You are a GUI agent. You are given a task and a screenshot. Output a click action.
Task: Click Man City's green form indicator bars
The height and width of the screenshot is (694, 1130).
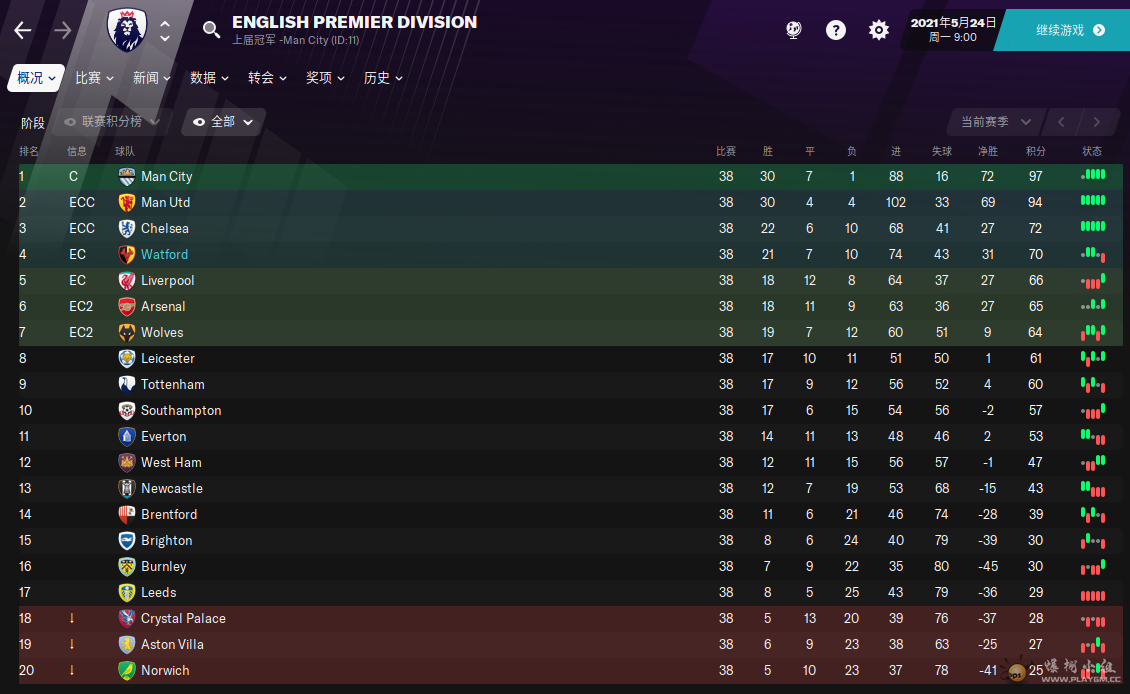[1093, 176]
